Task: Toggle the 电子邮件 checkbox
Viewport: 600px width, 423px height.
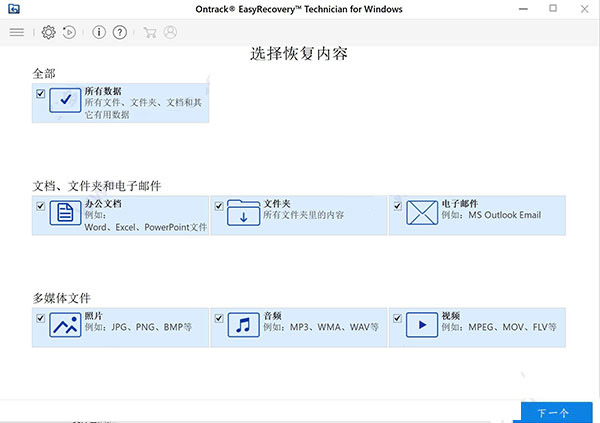Action: click(x=398, y=206)
